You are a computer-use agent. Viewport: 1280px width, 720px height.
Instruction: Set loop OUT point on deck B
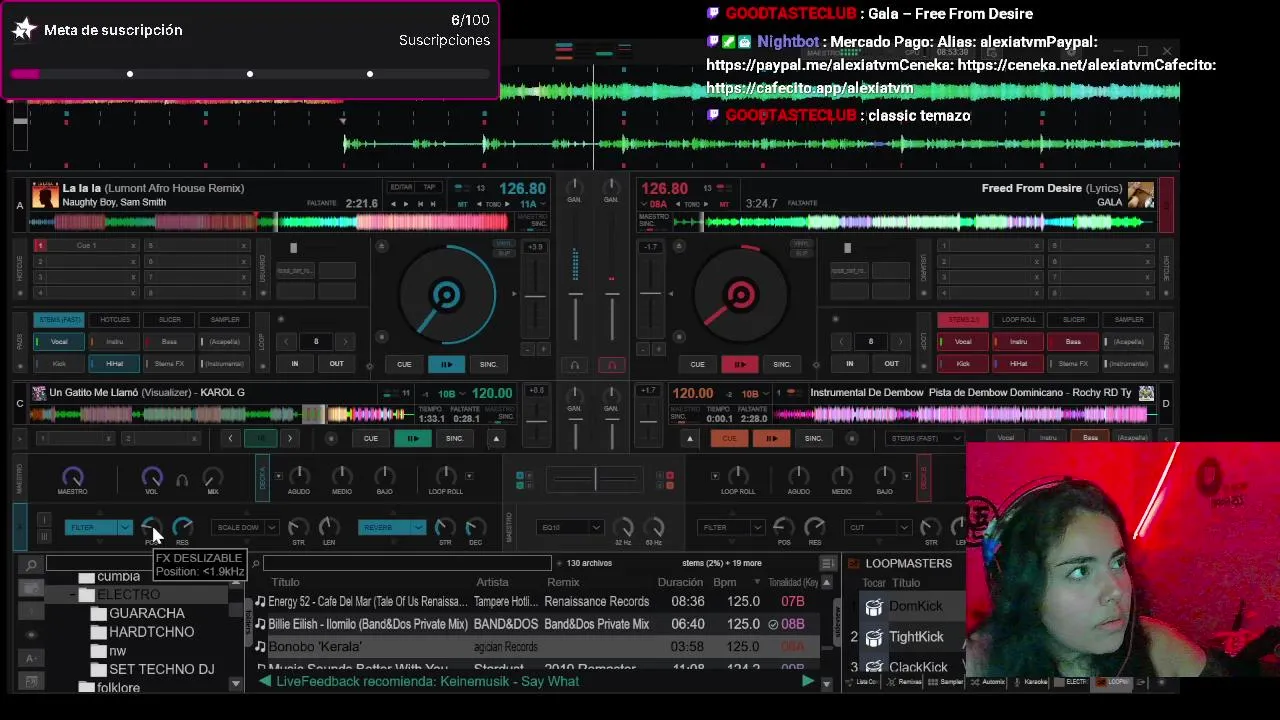pyautogui.click(x=891, y=364)
